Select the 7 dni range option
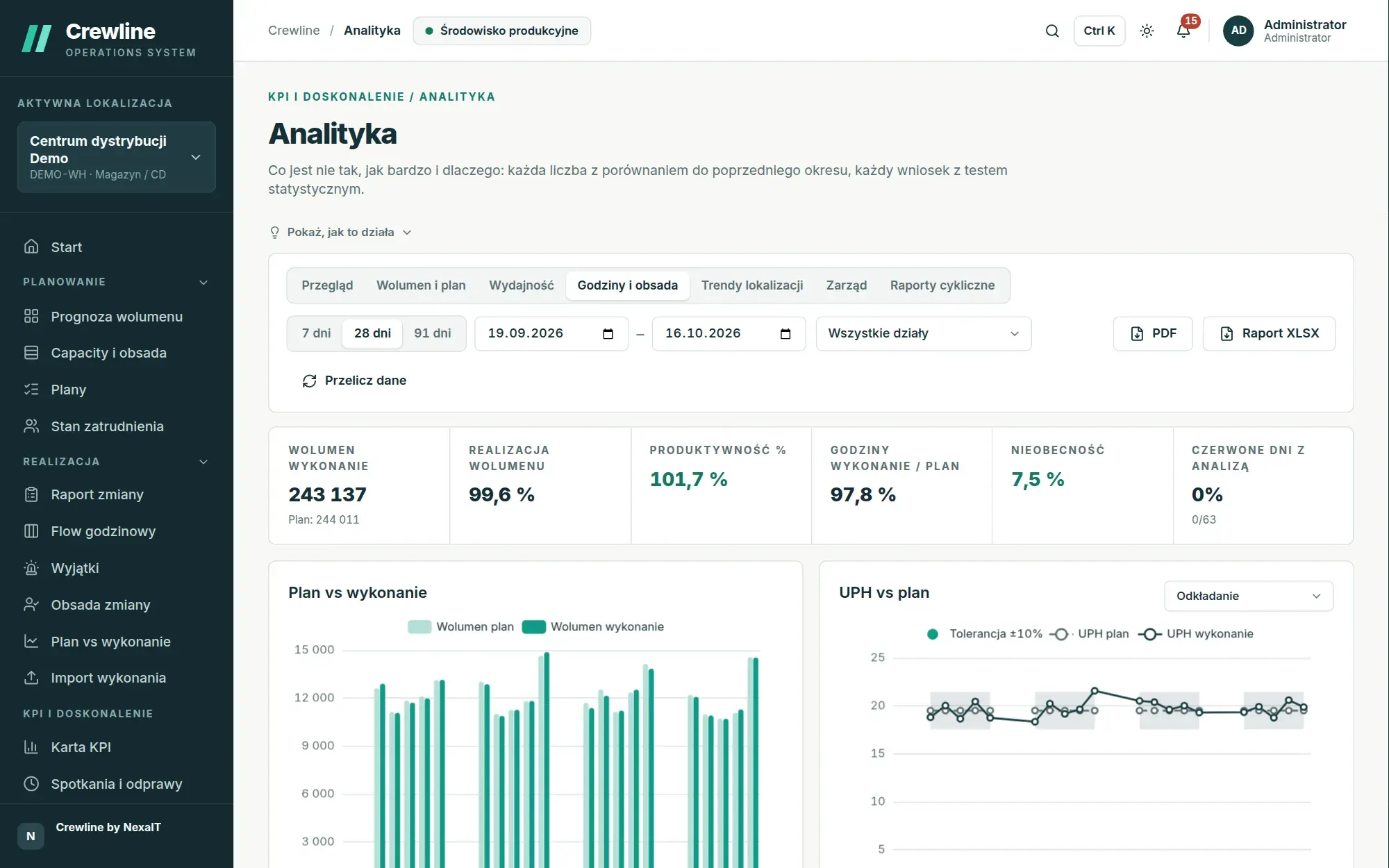This screenshot has width=1389, height=868. pos(316,333)
